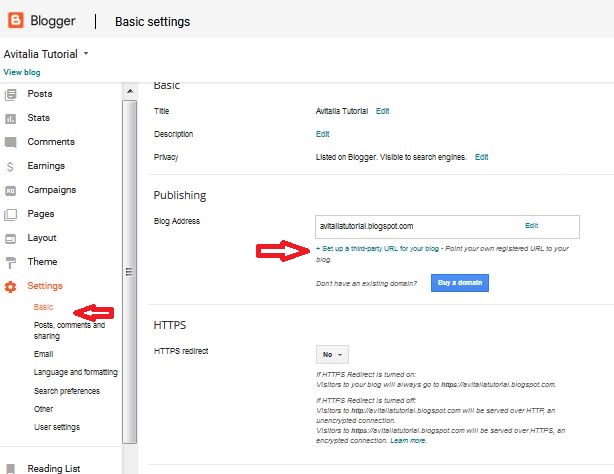Click the 'Listed on Blogger' privacy text
Viewport: 614px width, 474px height.
391,157
